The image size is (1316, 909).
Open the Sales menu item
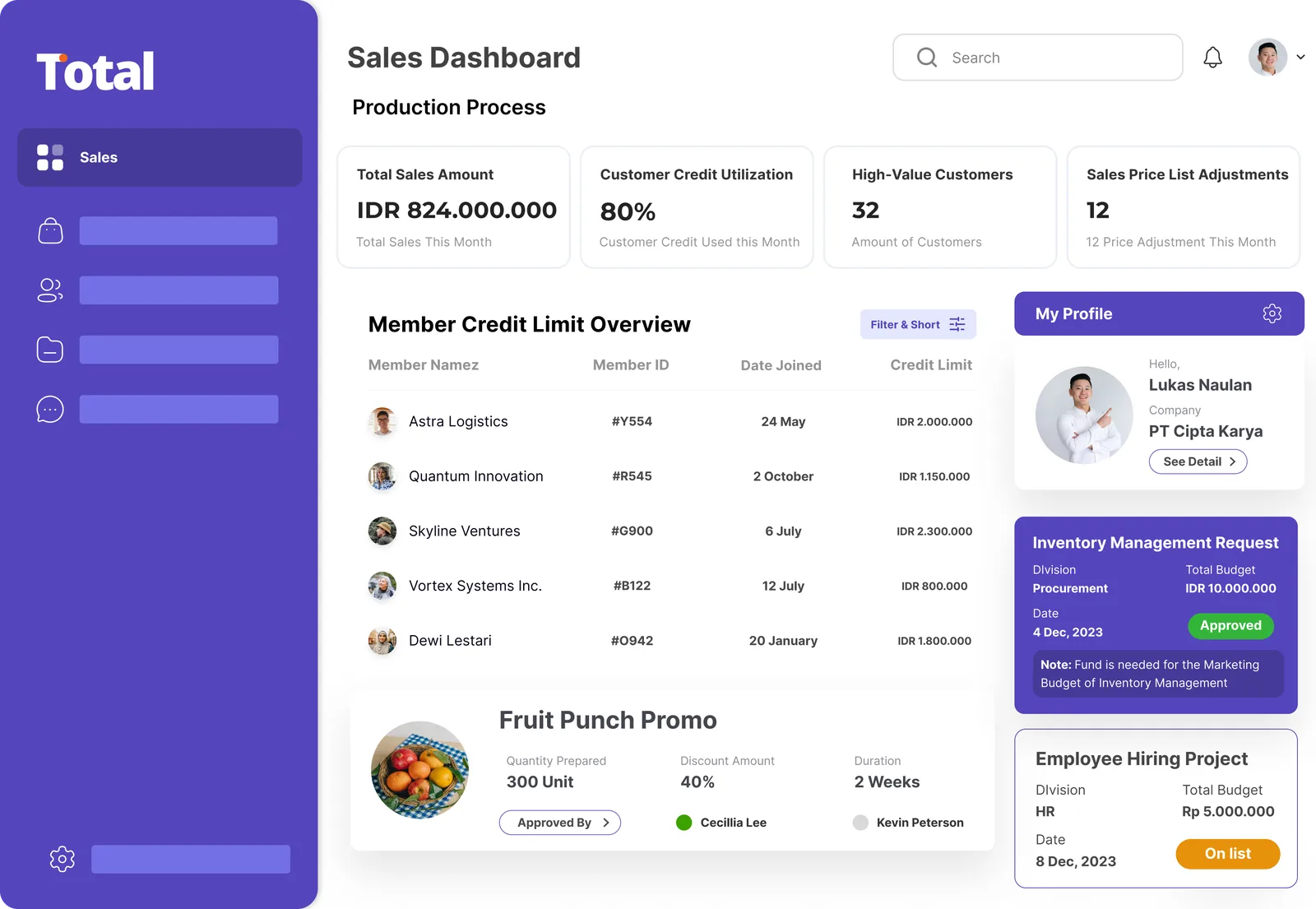pyautogui.click(x=160, y=157)
